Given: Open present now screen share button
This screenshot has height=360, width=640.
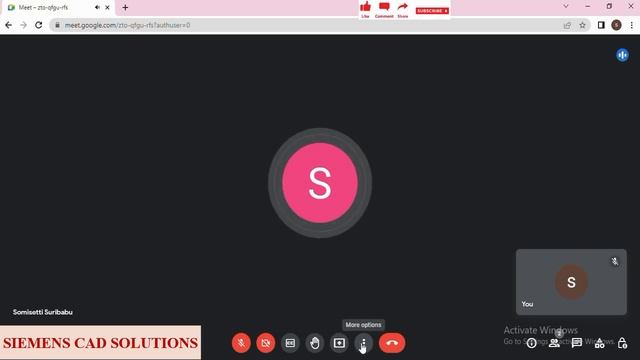Looking at the screenshot, I should click(x=339, y=343).
